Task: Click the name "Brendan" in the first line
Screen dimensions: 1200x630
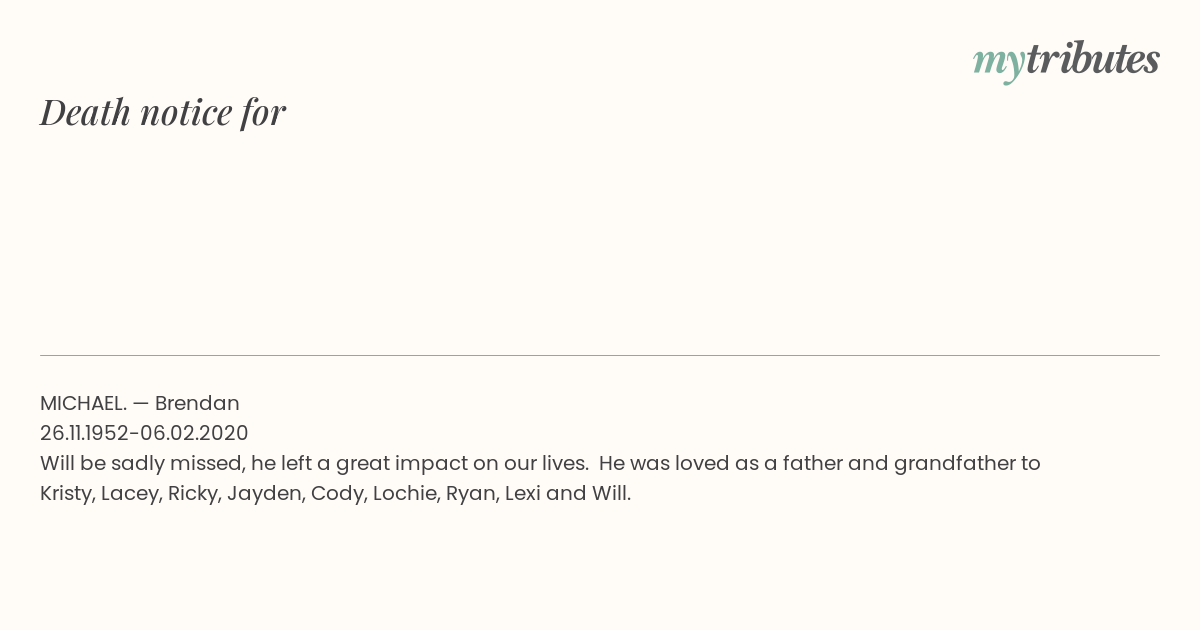Action: click(x=197, y=403)
